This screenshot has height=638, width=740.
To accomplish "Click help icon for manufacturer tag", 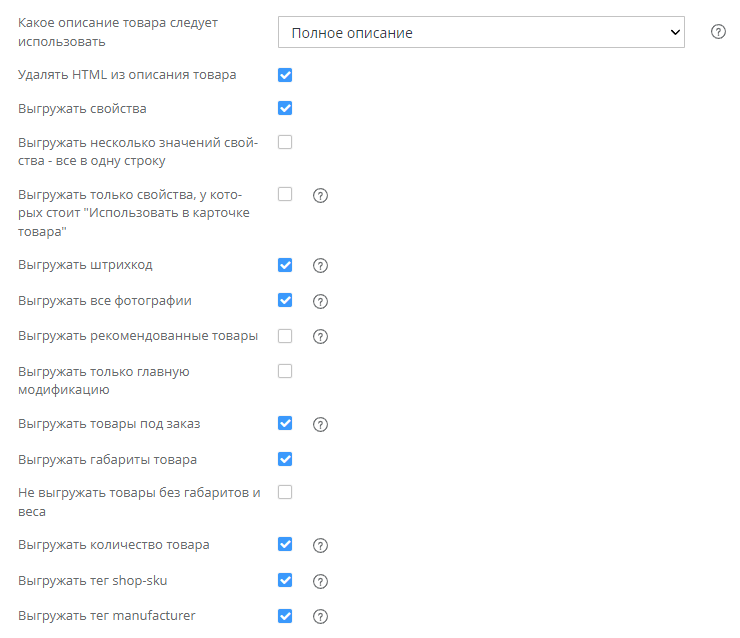I will pyautogui.click(x=321, y=617).
